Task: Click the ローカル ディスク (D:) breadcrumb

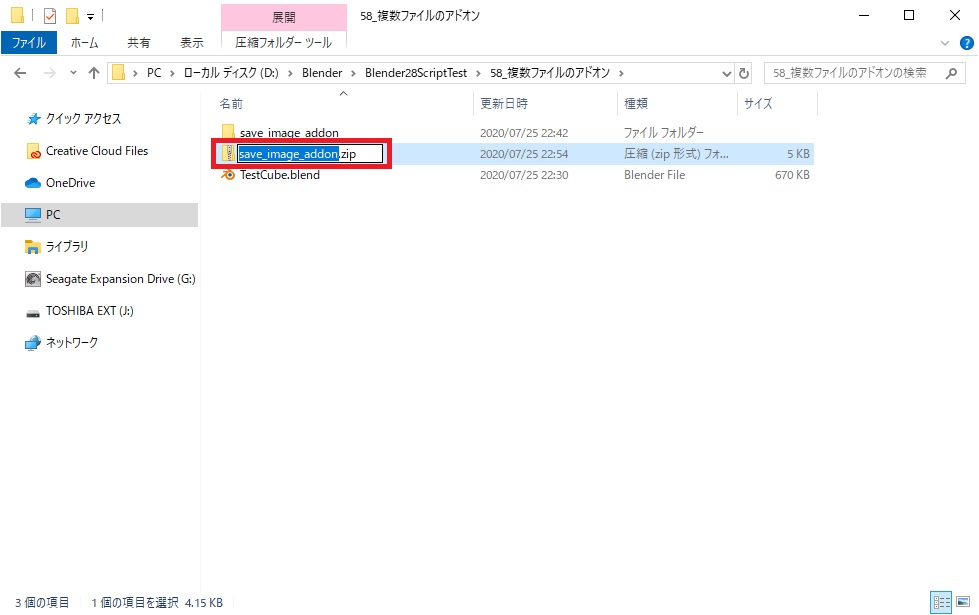Action: click(x=231, y=73)
